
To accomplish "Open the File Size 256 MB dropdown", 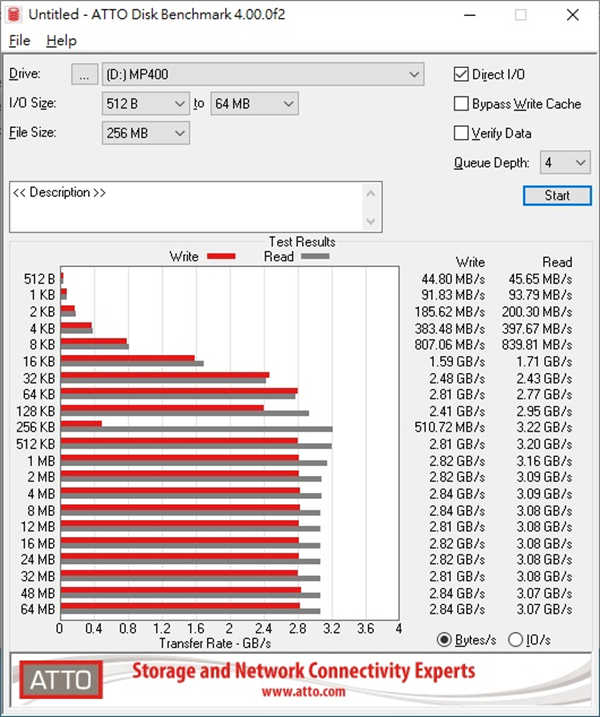I will click(145, 133).
